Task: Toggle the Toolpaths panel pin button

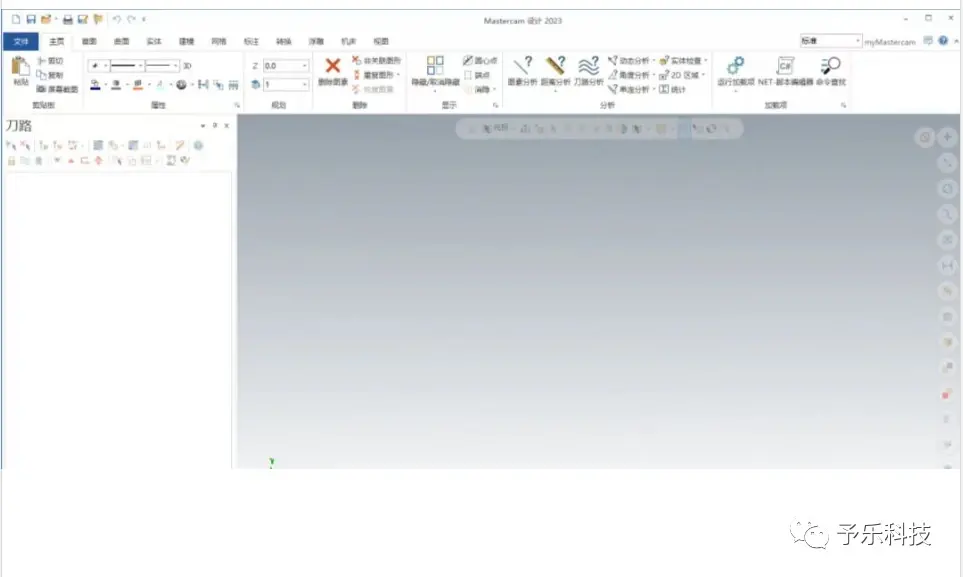Action: [x=214, y=125]
